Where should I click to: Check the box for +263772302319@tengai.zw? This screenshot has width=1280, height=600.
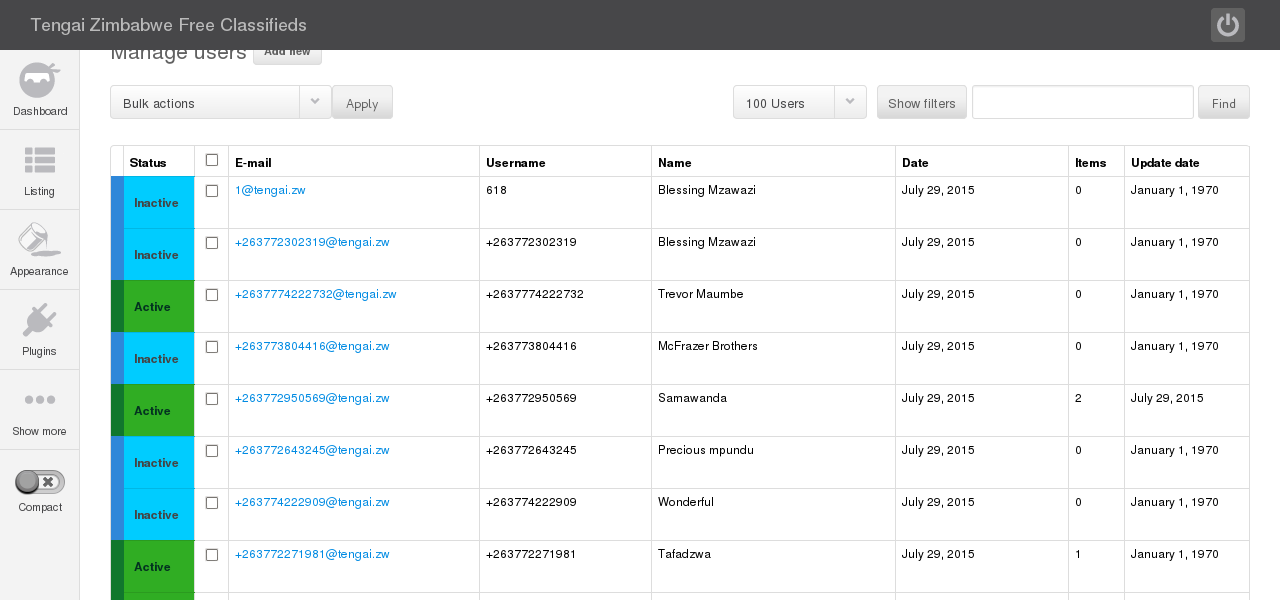coord(211,243)
